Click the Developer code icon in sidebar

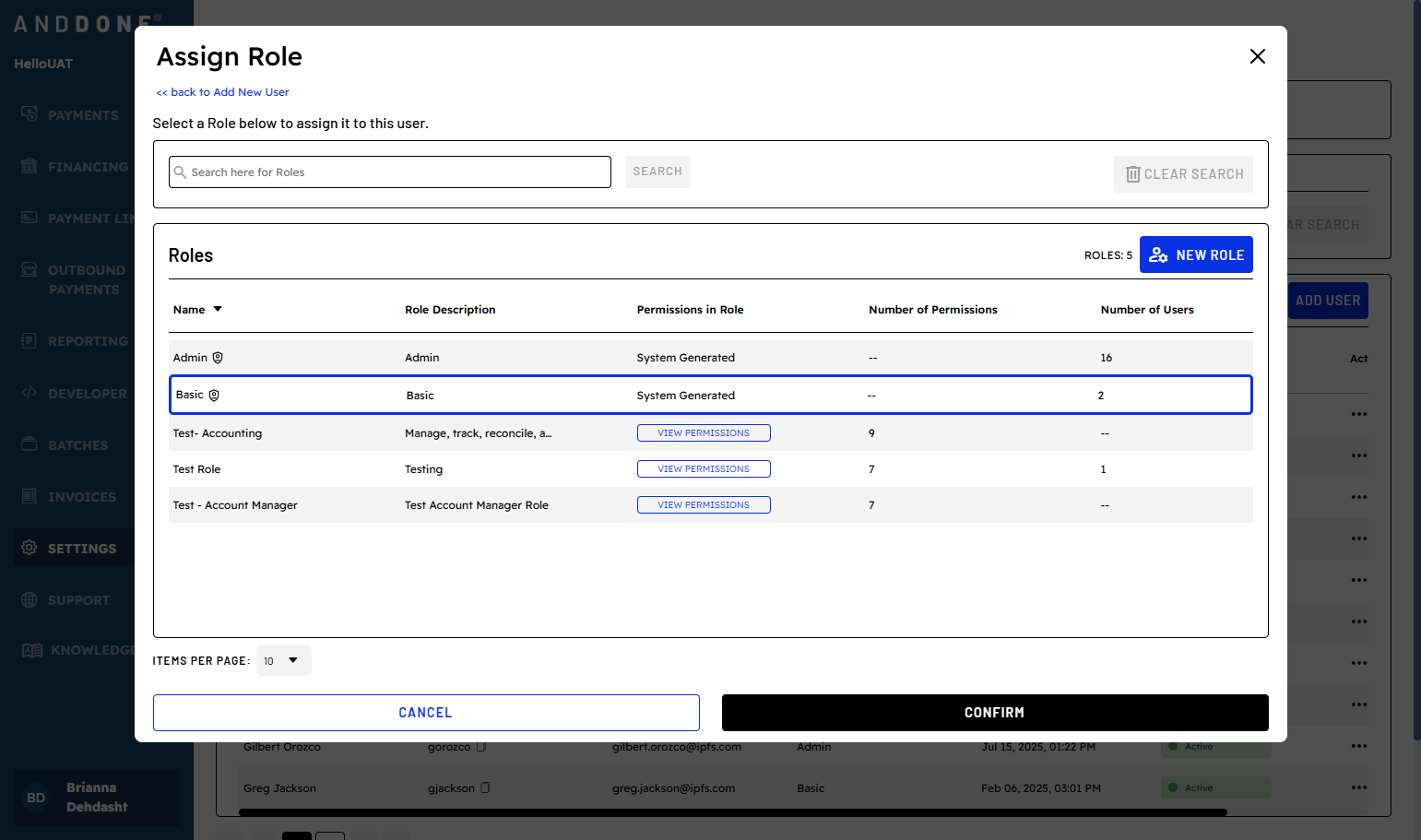point(30,393)
